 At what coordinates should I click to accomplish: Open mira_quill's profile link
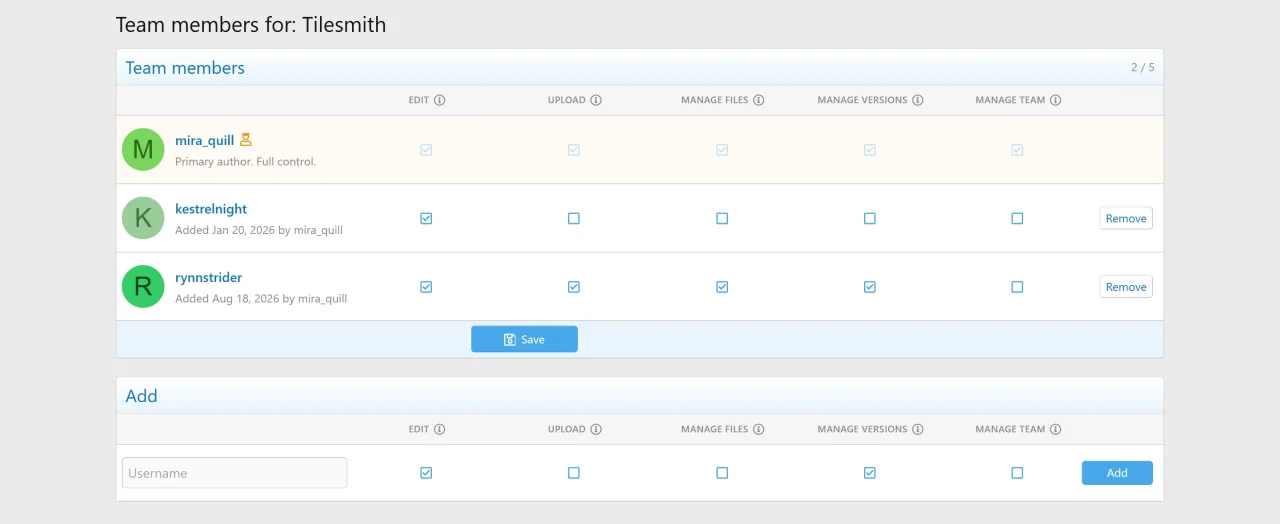[204, 141]
